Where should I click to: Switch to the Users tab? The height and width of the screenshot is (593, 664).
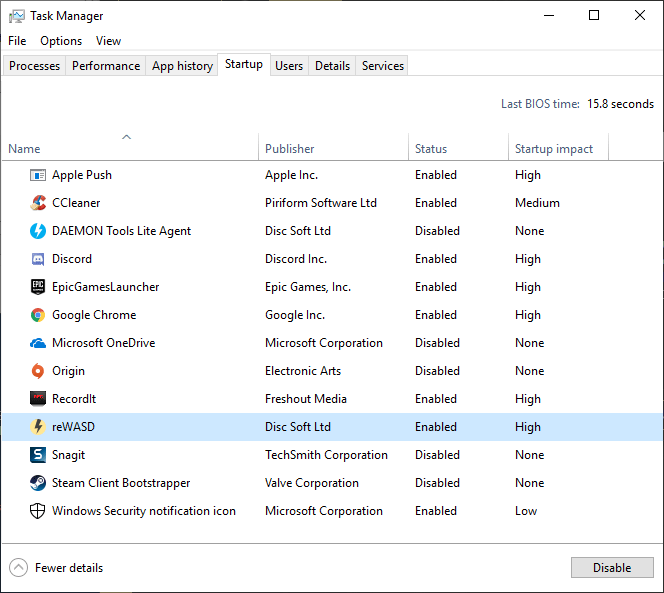tap(289, 66)
